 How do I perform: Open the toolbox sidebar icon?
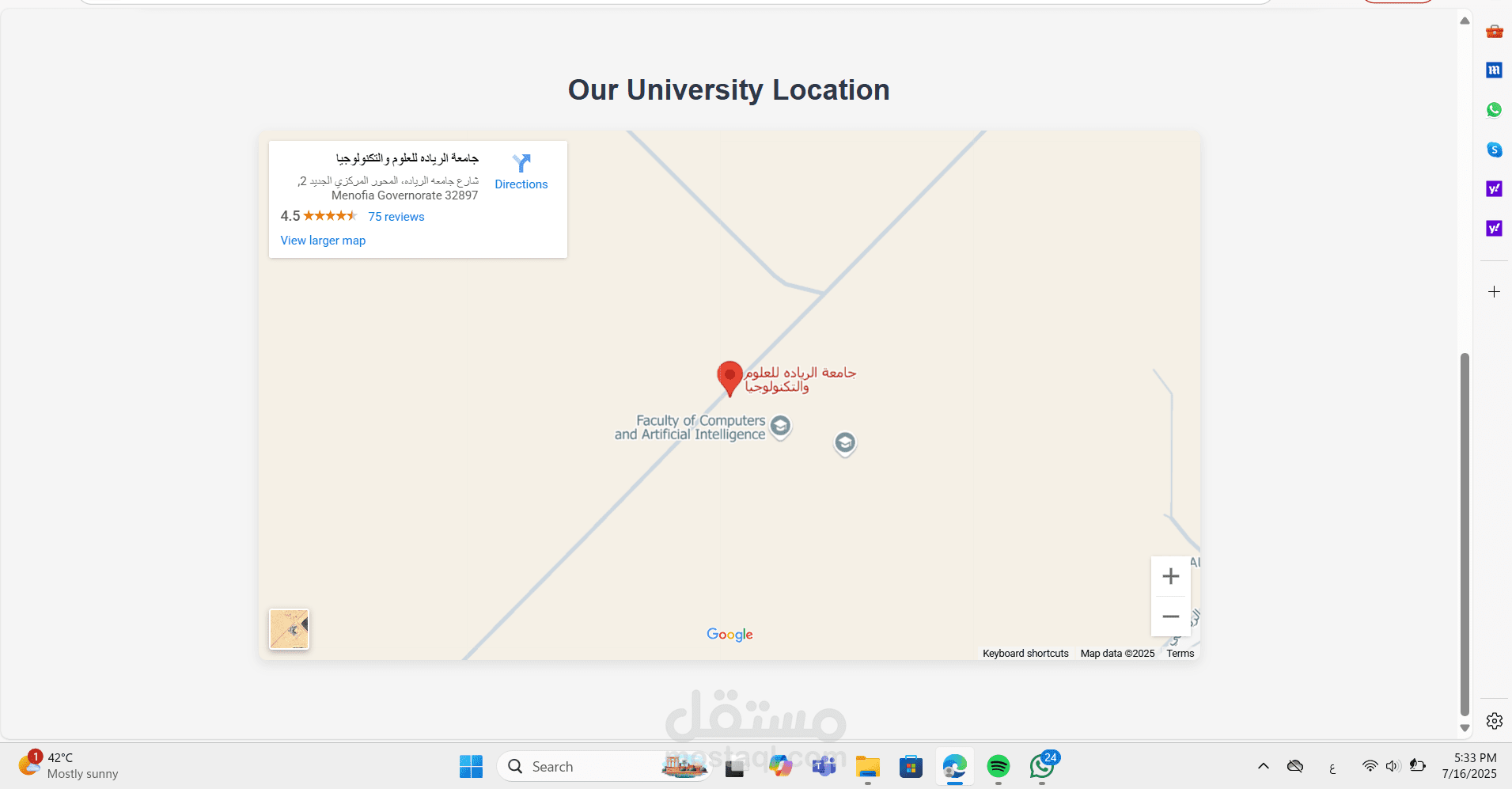(1494, 31)
